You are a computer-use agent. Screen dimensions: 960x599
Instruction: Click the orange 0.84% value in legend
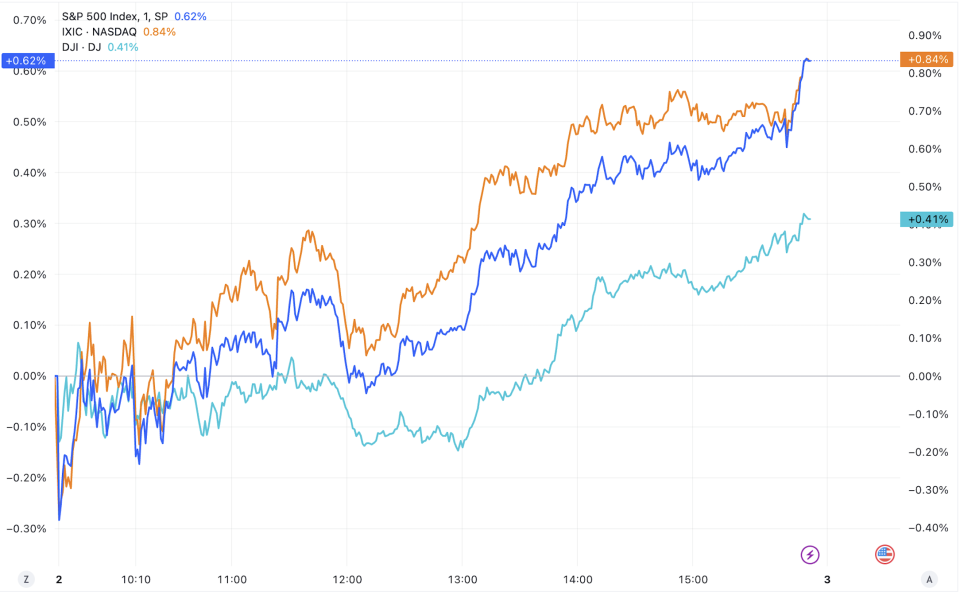tap(160, 32)
